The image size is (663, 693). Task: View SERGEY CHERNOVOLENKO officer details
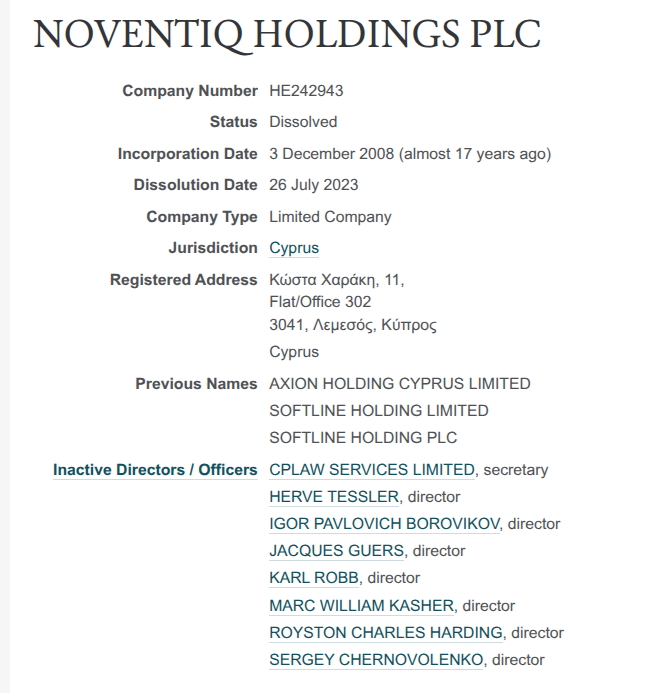376,659
